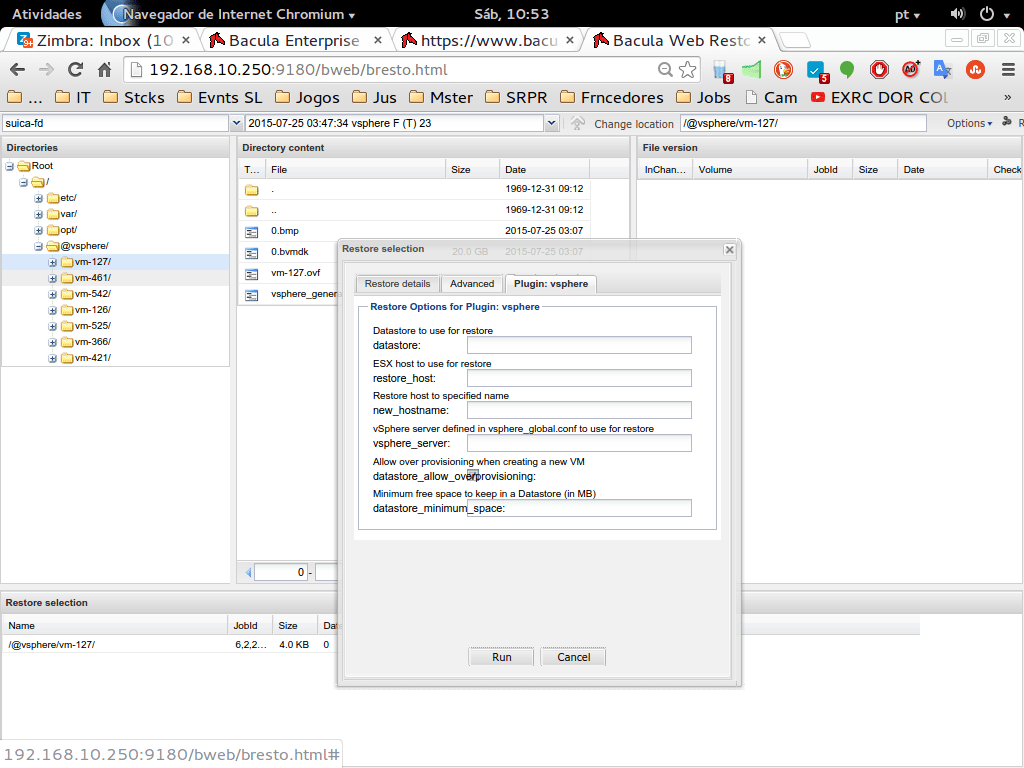
Task: Click the datastore_minimum_space input field
Action: point(579,508)
